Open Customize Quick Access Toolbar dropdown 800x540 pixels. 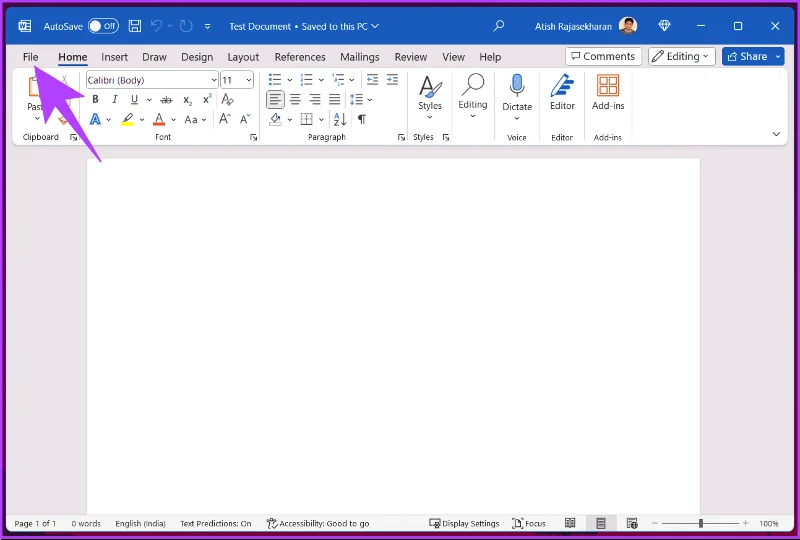tap(207, 26)
